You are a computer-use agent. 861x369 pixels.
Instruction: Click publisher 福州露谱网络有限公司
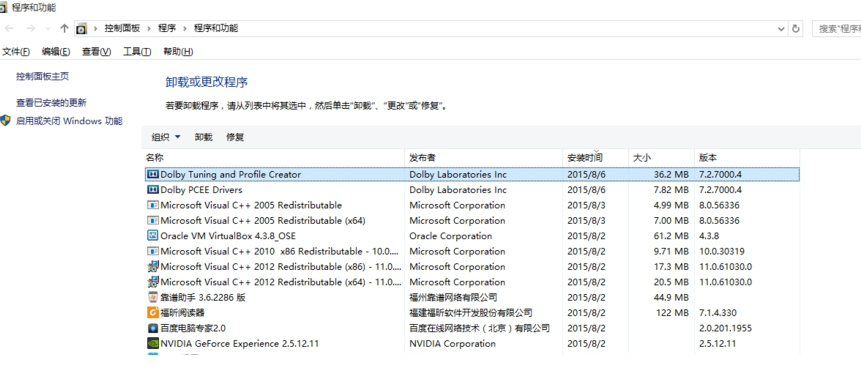click(x=453, y=298)
